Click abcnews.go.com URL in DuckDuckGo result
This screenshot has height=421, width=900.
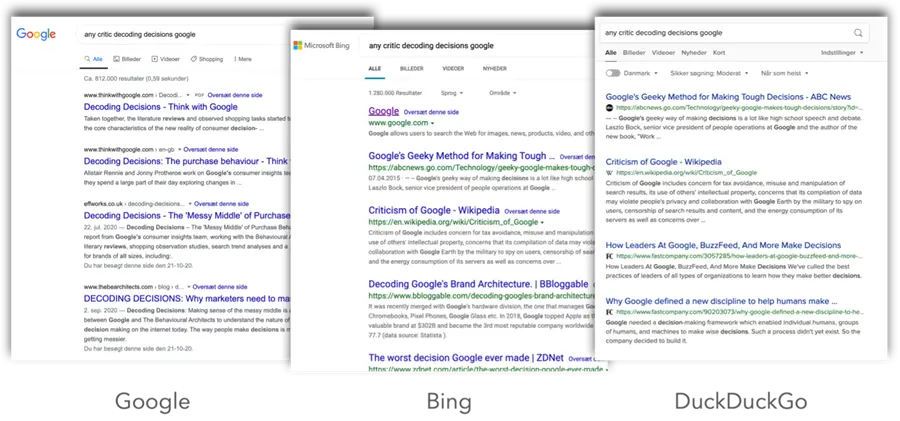click(739, 107)
